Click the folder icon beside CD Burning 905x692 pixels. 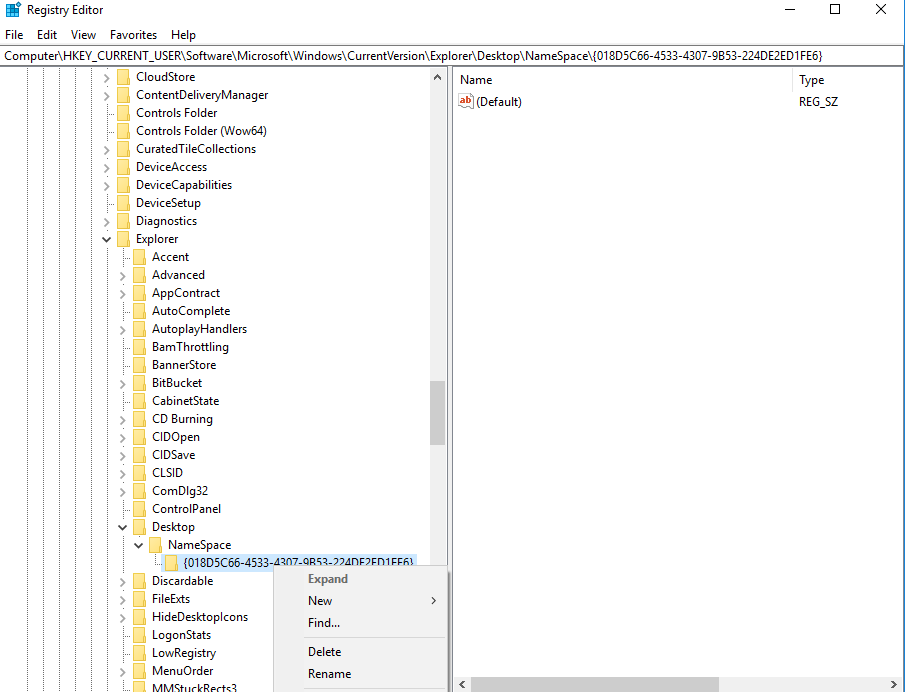tap(139, 418)
